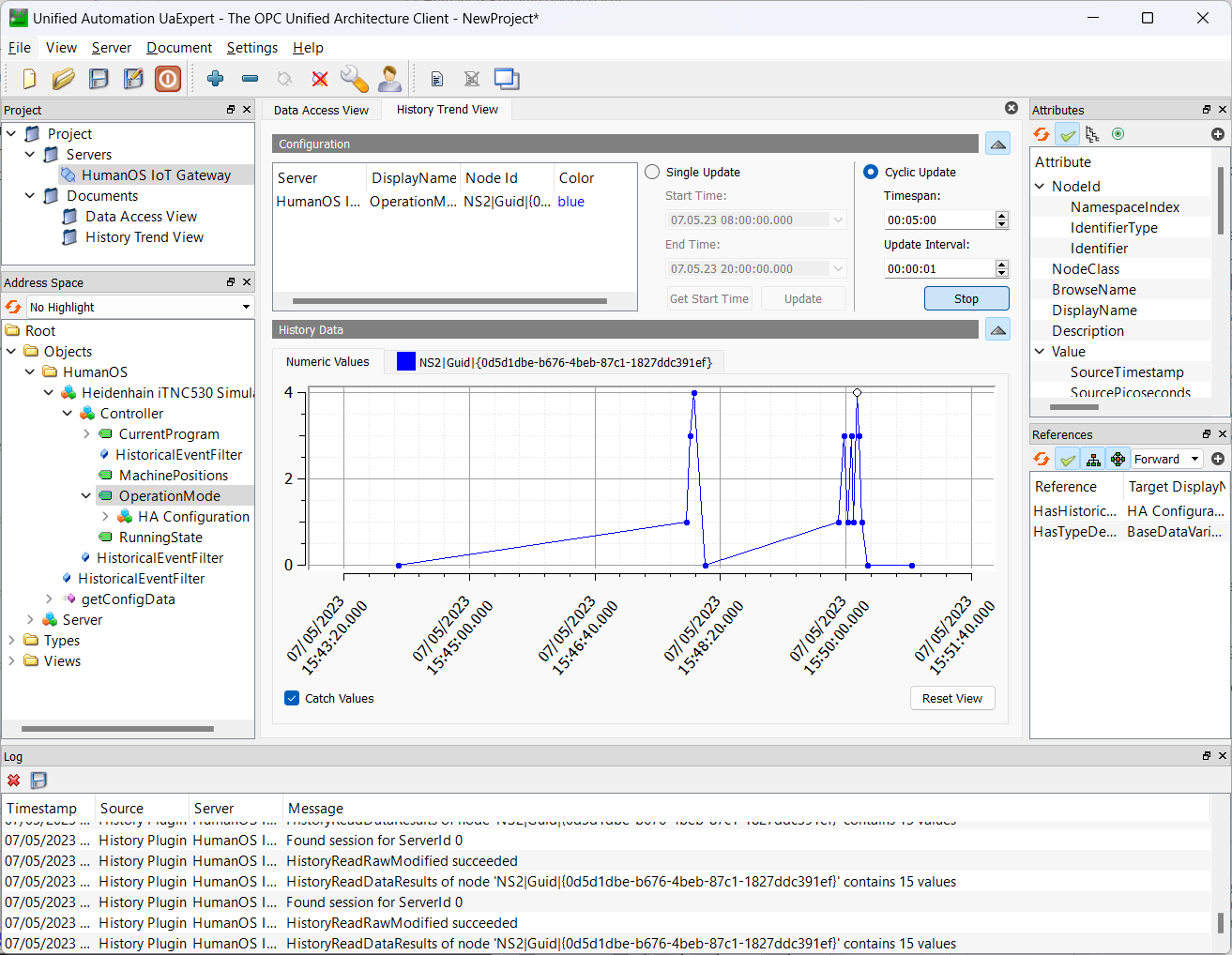Collapse the OperationMode tree node
This screenshot has height=955, width=1232.
click(86, 496)
